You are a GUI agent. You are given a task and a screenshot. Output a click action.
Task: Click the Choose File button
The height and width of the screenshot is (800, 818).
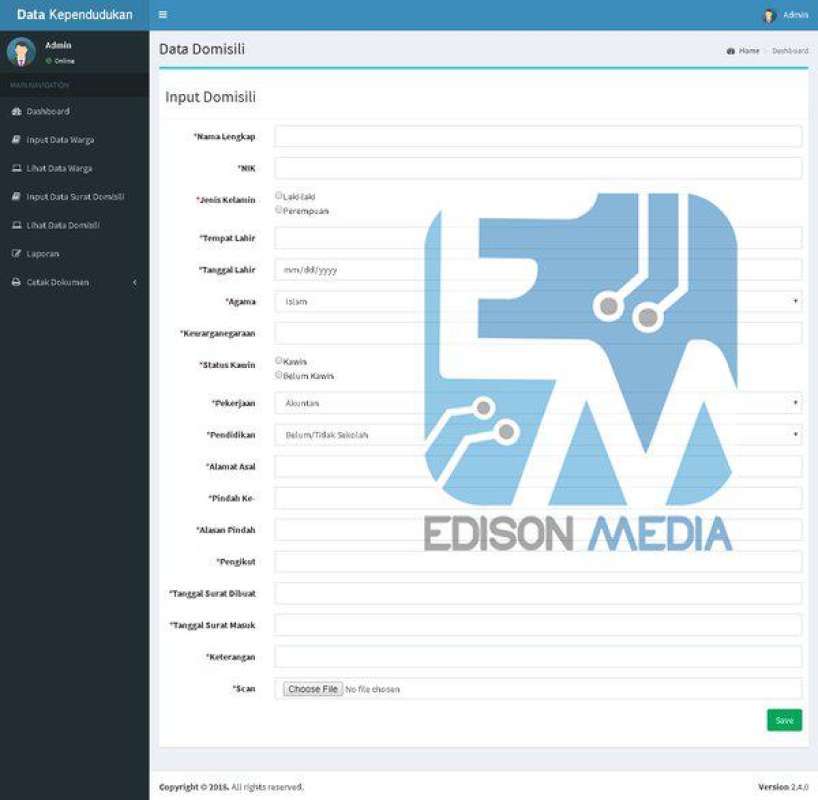click(313, 689)
